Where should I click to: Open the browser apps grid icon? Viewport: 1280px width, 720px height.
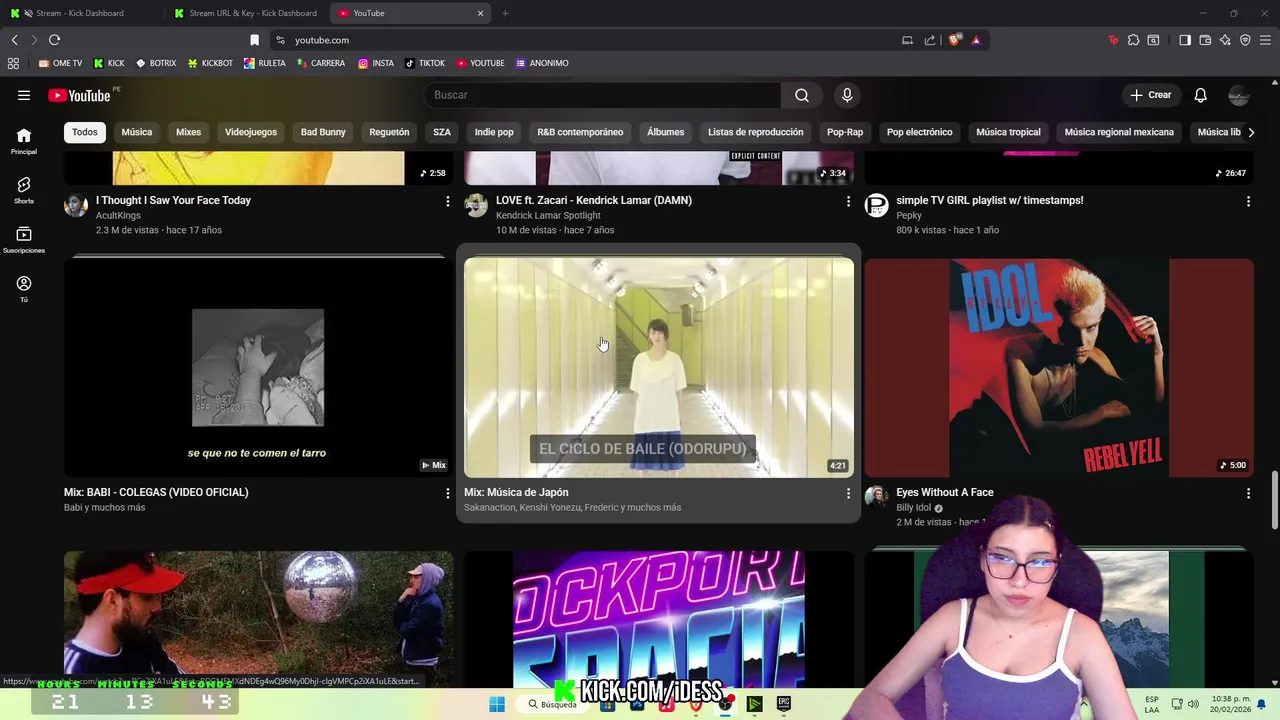coord(13,63)
